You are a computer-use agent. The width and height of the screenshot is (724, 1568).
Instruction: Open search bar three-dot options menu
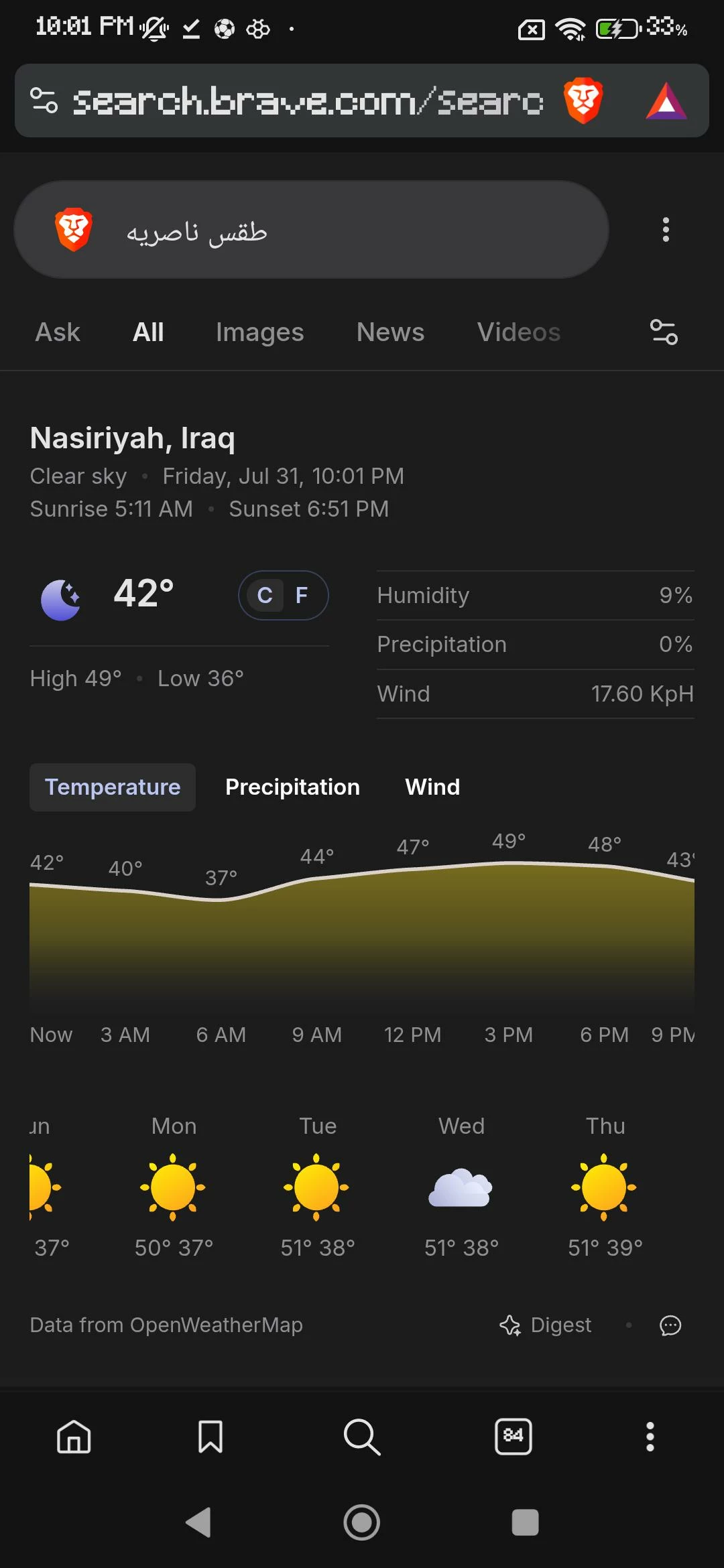click(666, 230)
